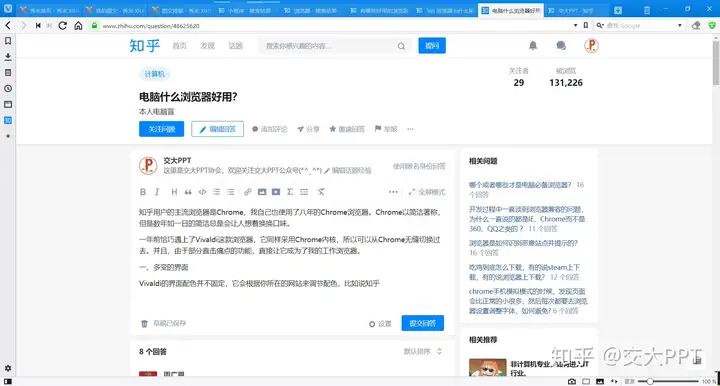720x386 pixels.
Task: Click the Google search field
Action: 641,26
